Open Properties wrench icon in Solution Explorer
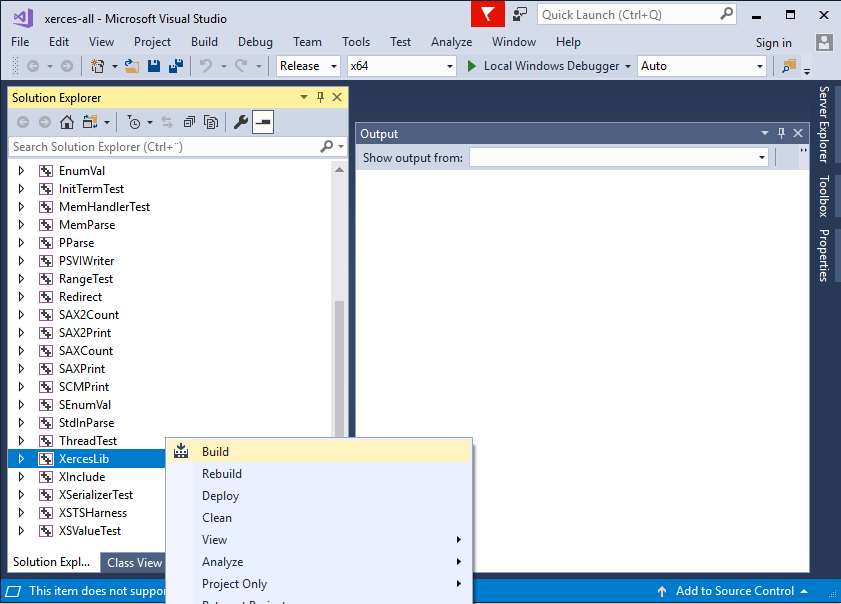Screen dimensions: 841x604 pyautogui.click(x=240, y=122)
